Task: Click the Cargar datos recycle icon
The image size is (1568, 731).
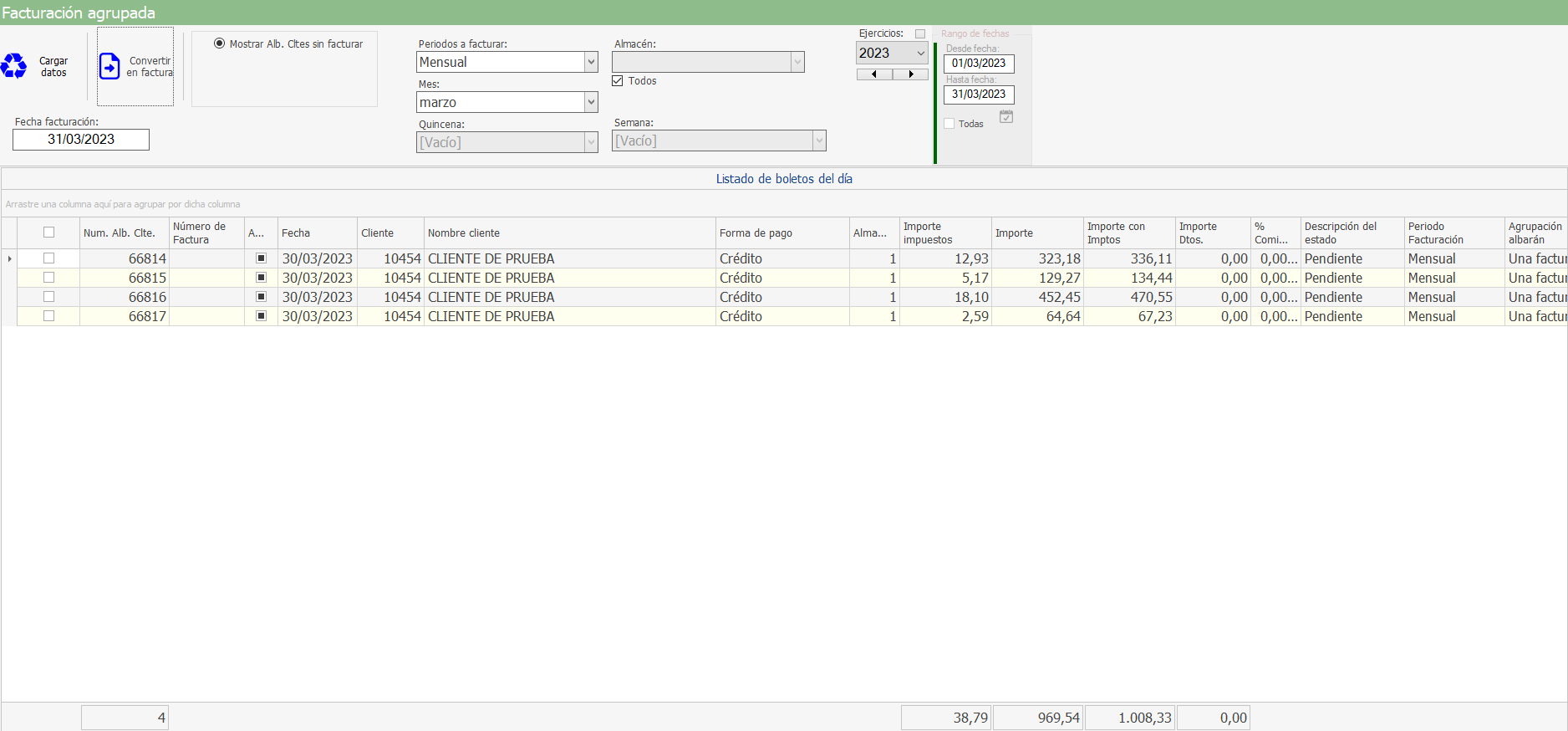Action: coord(14,66)
